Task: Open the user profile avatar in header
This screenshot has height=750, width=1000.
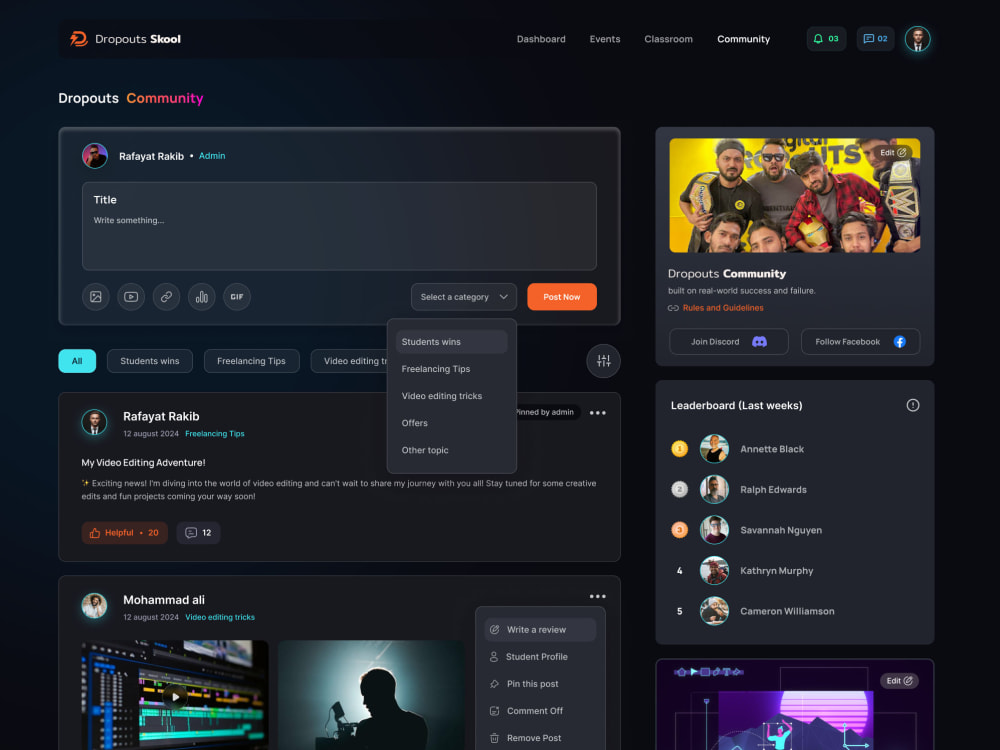Action: pos(917,39)
